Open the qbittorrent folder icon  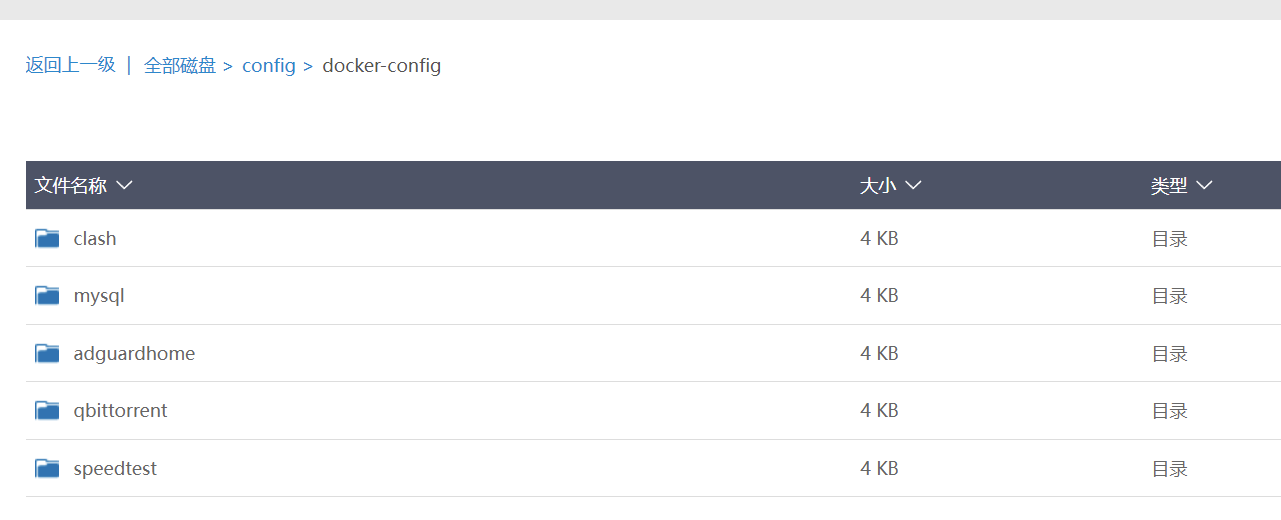(47, 410)
